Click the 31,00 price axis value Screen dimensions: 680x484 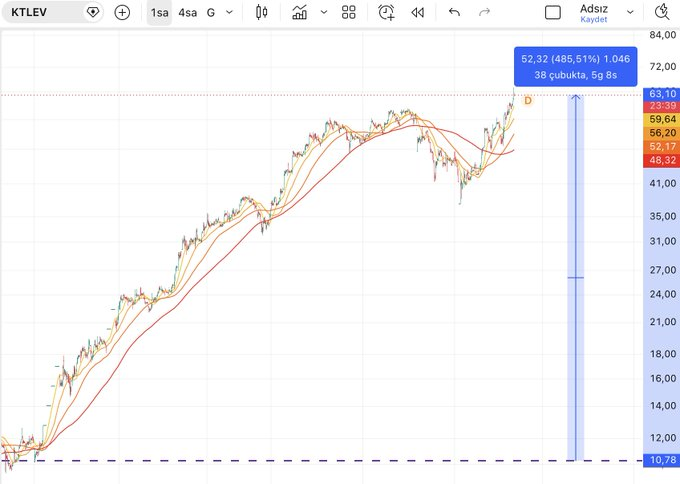663,241
